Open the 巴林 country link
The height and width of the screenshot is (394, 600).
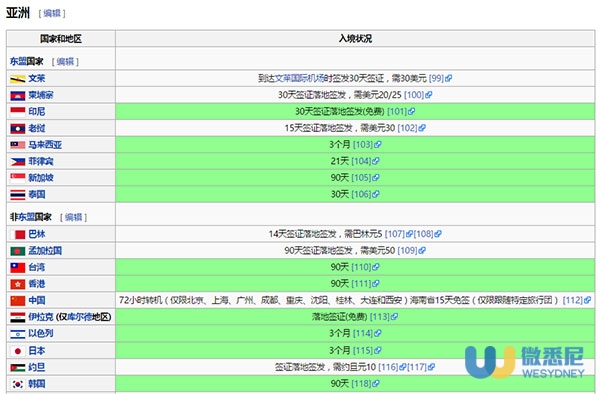[37, 234]
